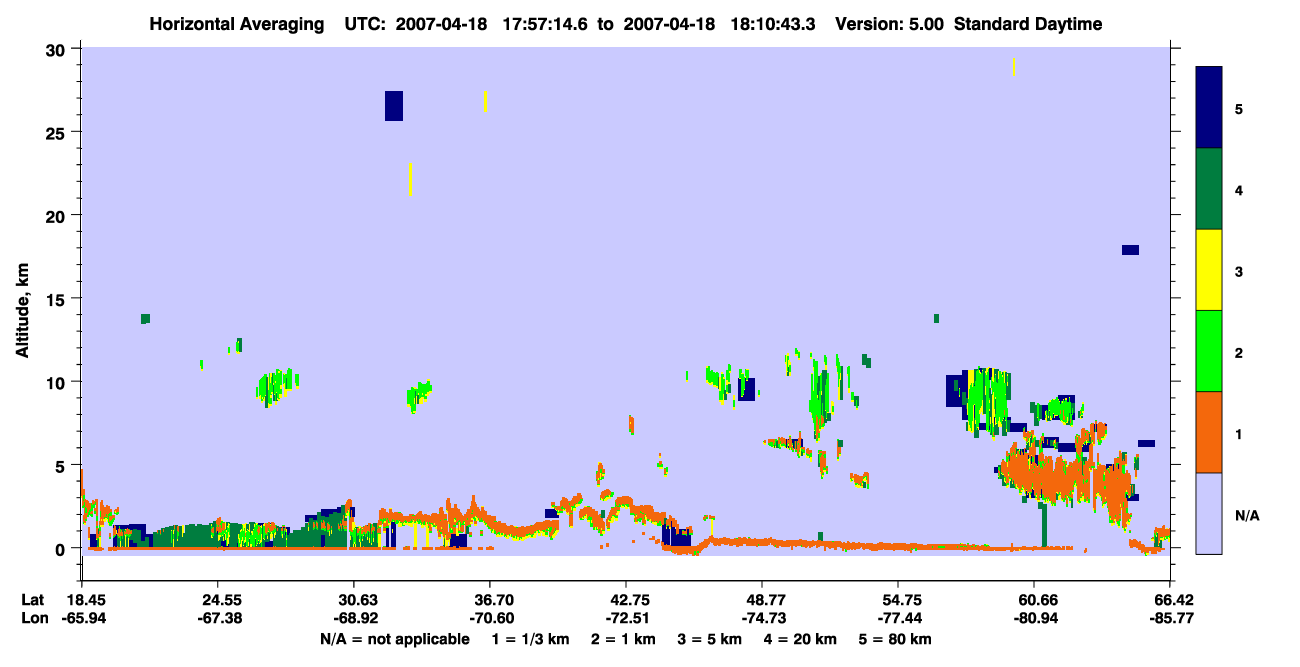Click the dark blue colorbar segment labeled 5
Viewport: 1300px width, 667px height.
click(x=1209, y=108)
